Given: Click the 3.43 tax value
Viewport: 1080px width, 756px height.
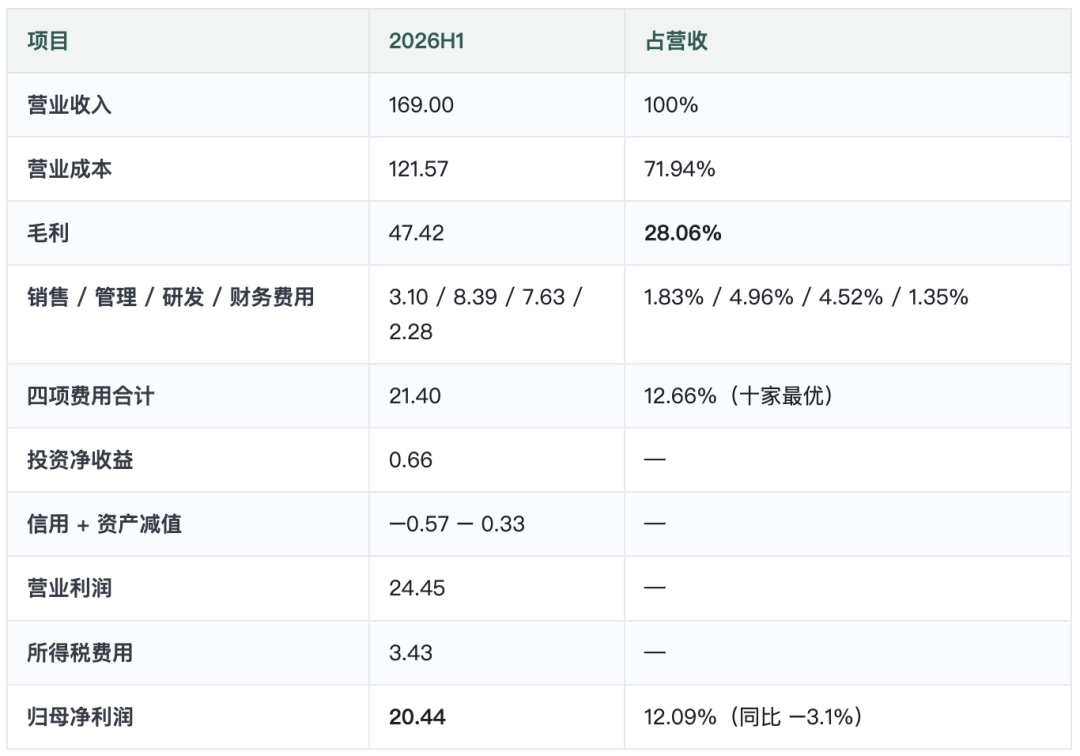Looking at the screenshot, I should [x=411, y=652].
